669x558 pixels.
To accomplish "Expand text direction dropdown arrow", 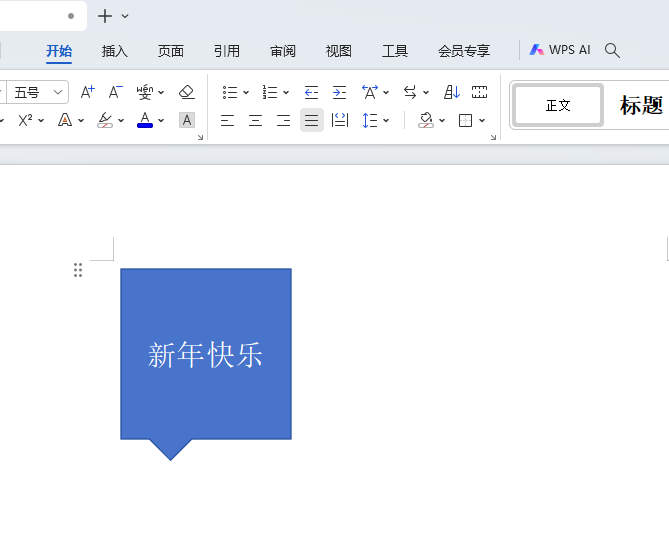I will point(426,92).
